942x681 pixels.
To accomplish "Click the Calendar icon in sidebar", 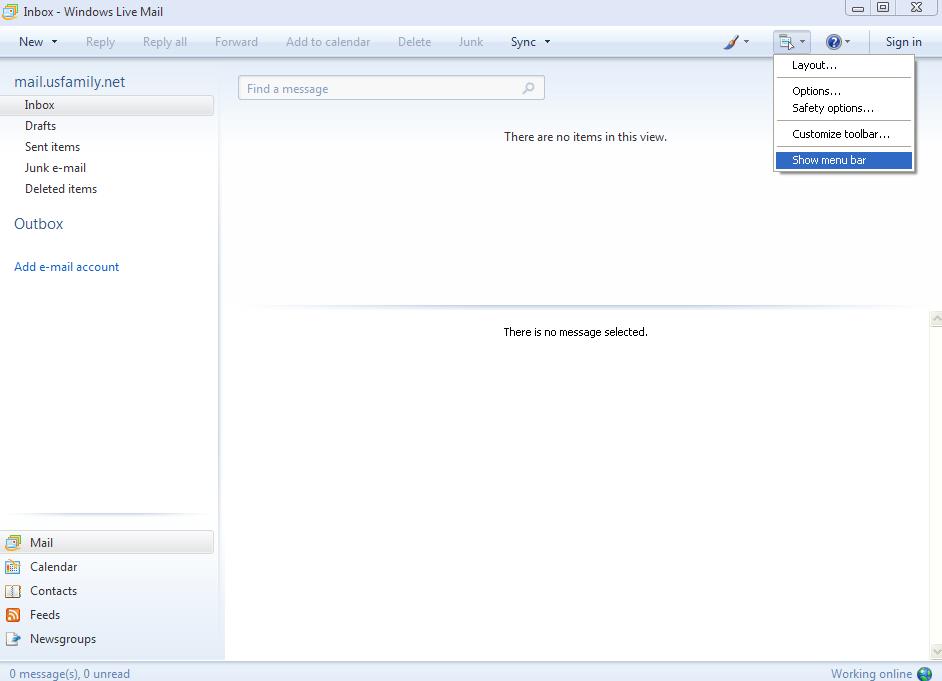I will point(13,567).
